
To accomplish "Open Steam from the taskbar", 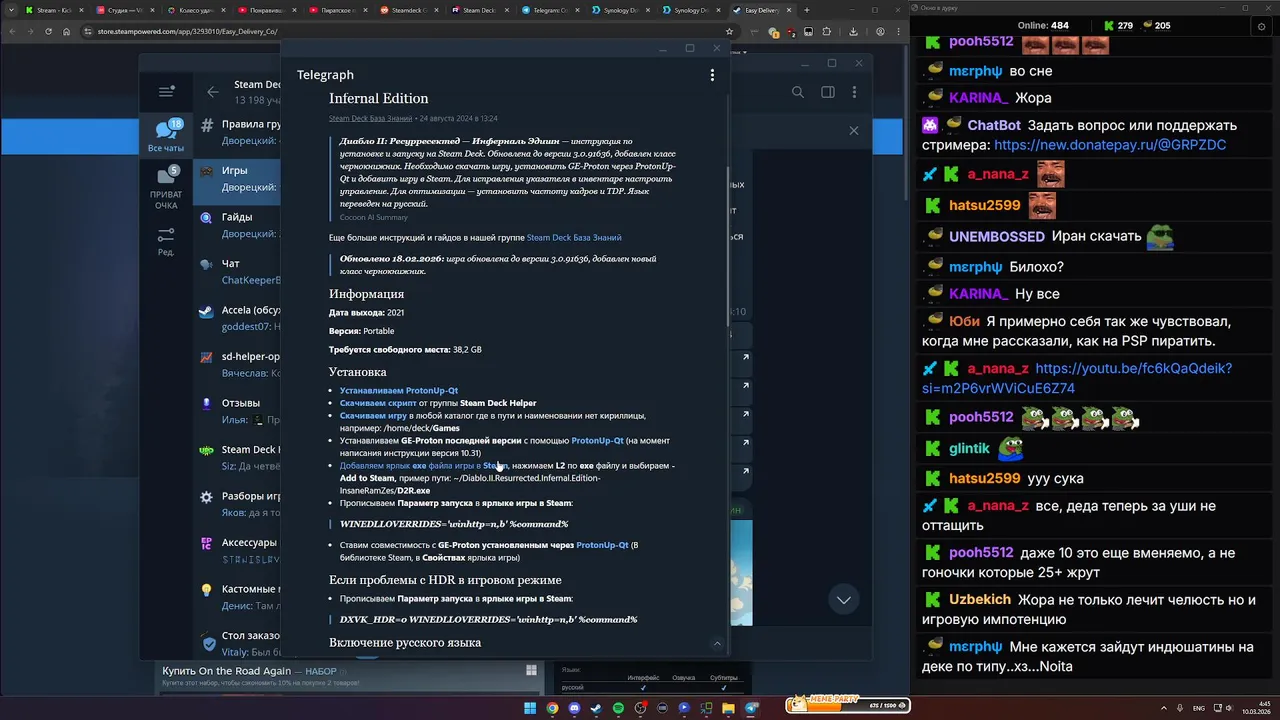I will (597, 708).
